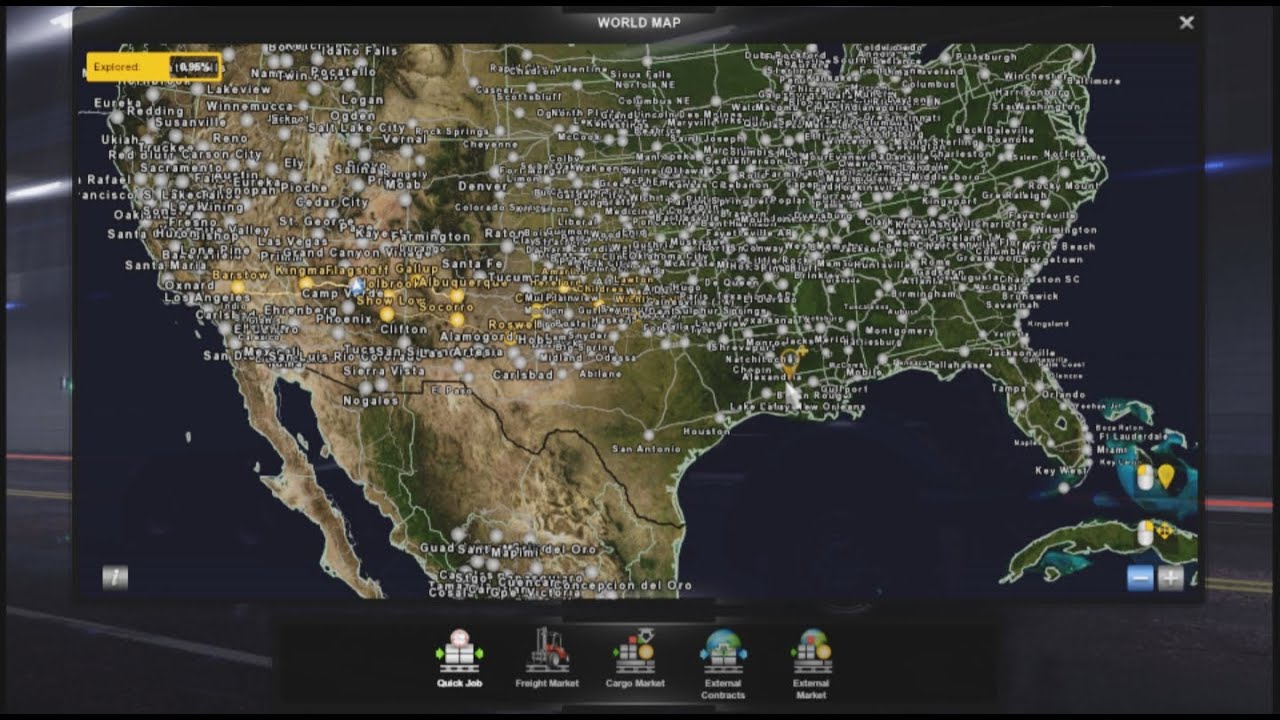The width and height of the screenshot is (1280, 720).
Task: Click the Montgomery city label
Action: (x=899, y=331)
